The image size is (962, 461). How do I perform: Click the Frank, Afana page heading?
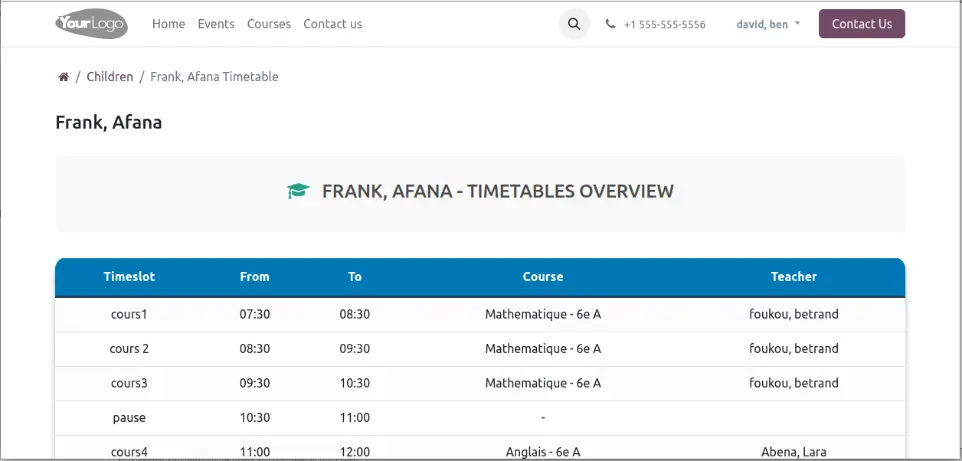pos(108,123)
